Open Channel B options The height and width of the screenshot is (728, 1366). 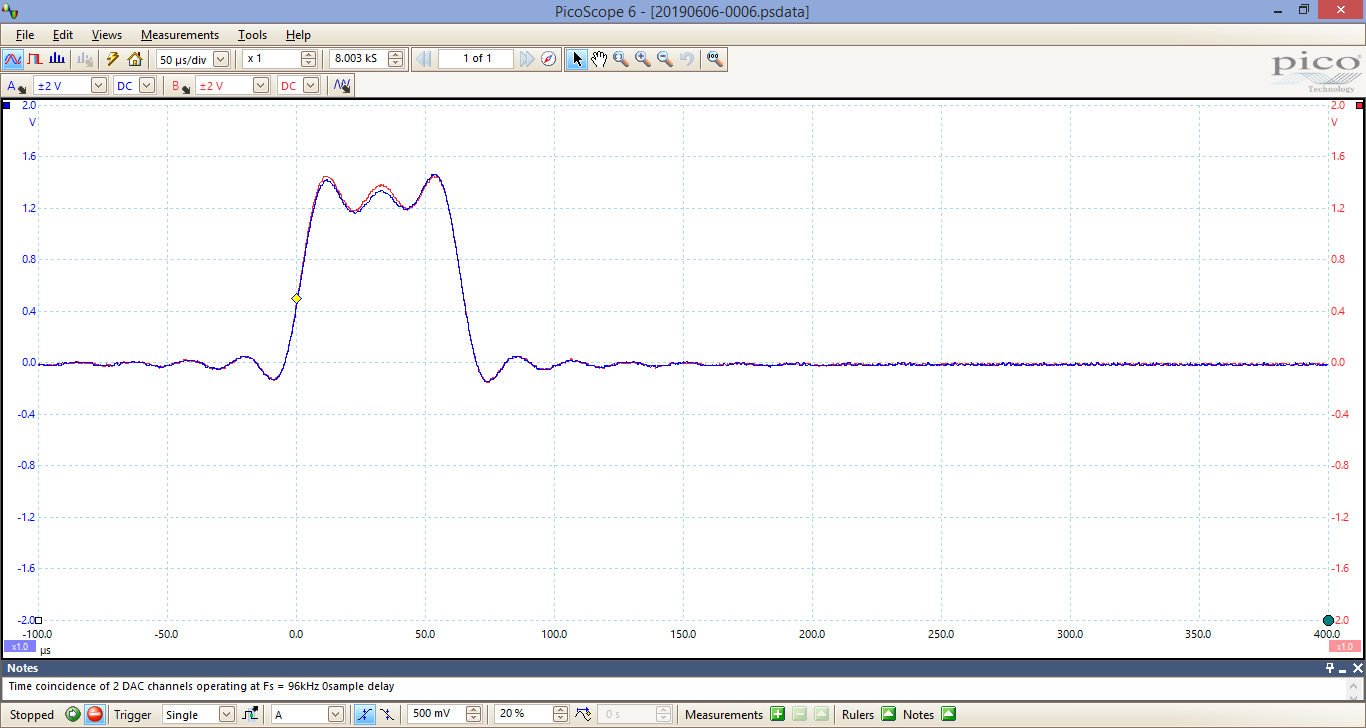pos(181,86)
